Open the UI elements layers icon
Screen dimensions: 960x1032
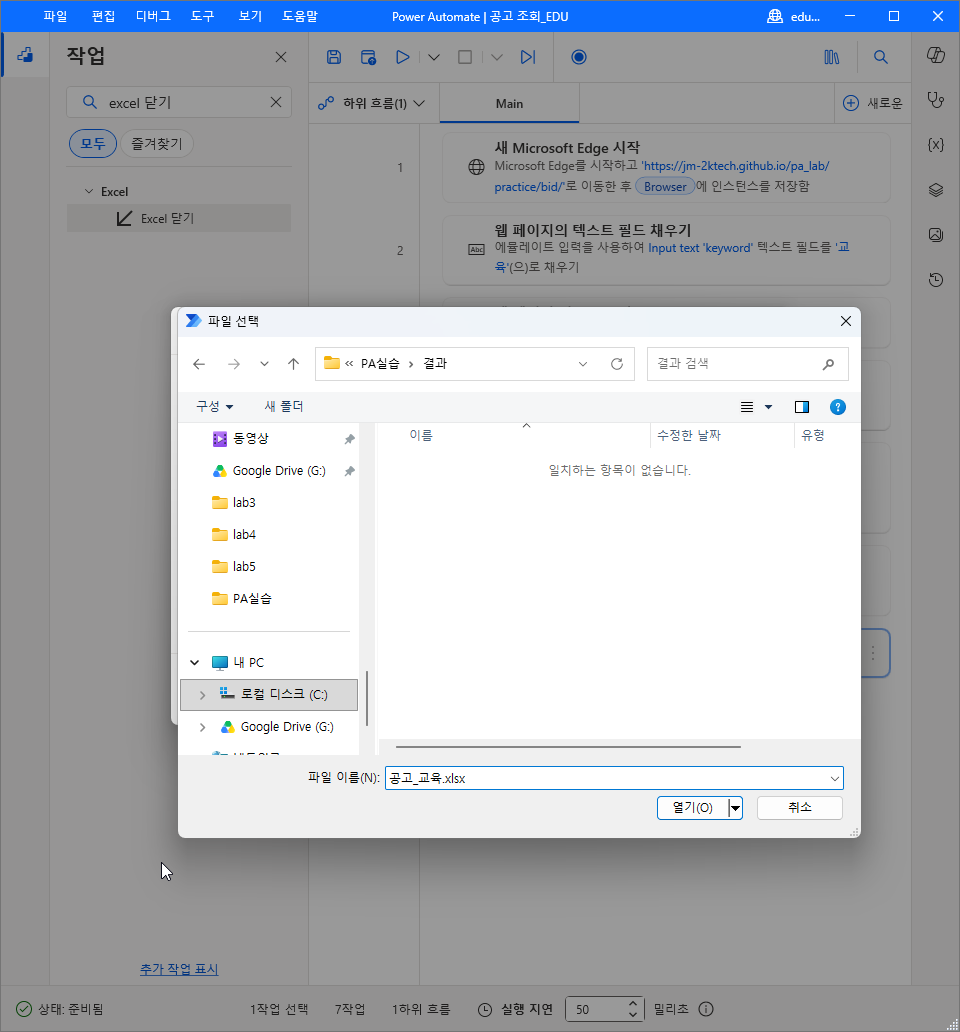(x=936, y=190)
